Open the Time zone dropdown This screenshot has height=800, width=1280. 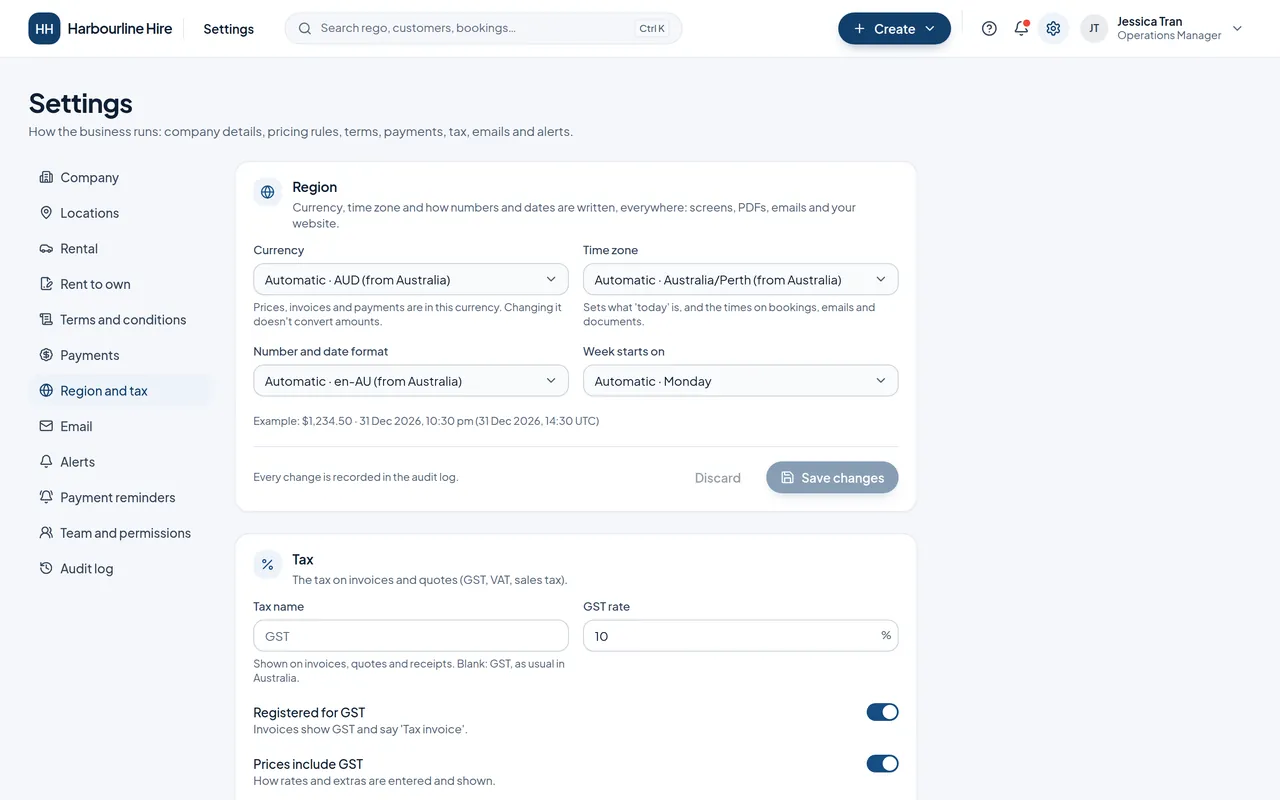click(741, 280)
